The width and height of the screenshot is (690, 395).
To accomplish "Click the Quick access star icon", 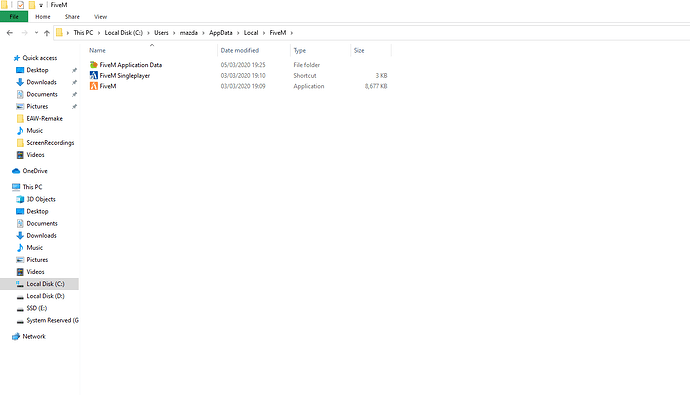I will pyautogui.click(x=17, y=58).
